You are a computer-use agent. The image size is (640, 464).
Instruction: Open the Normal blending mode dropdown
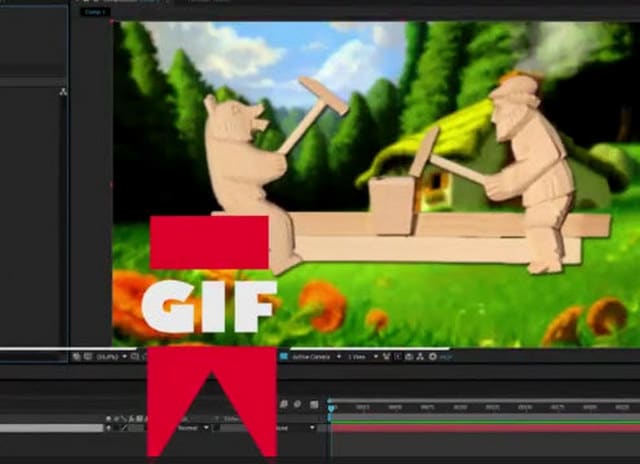click(193, 428)
